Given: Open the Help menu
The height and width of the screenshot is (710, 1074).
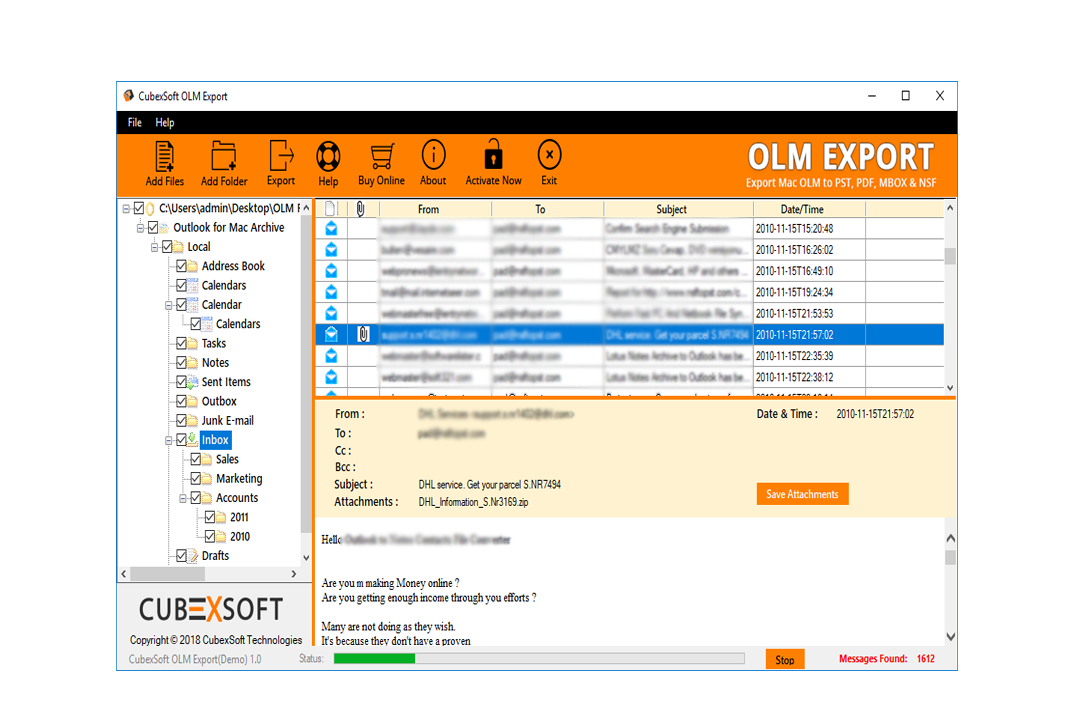Looking at the screenshot, I should [x=164, y=123].
